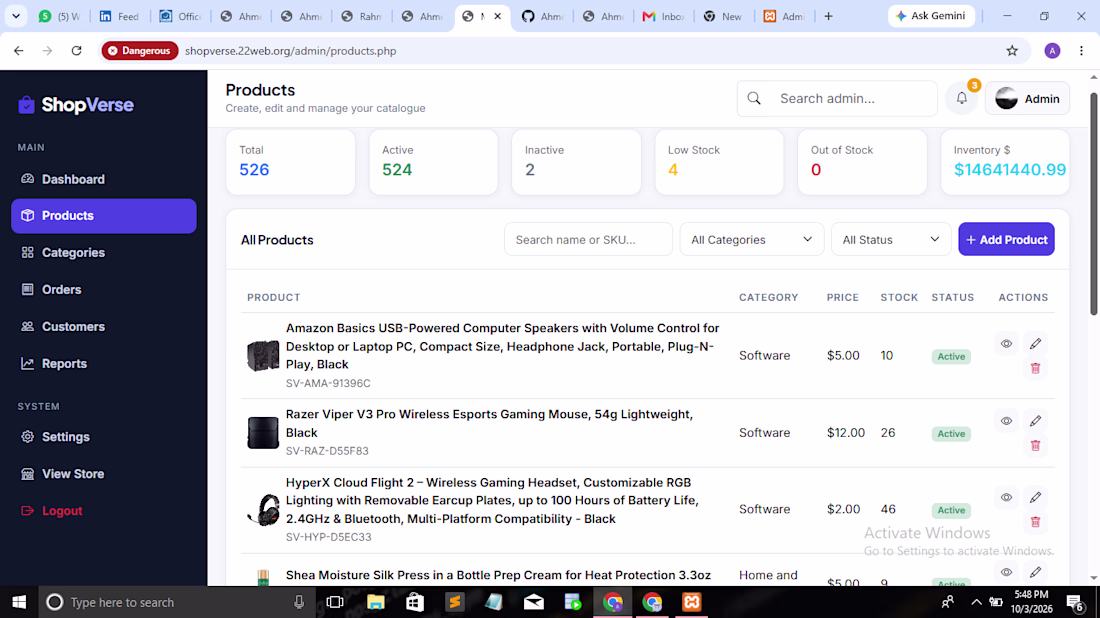Image resolution: width=1100 pixels, height=618 pixels.
Task: Delete the HyperX Cloud Flight 2 product
Action: tap(1035, 522)
